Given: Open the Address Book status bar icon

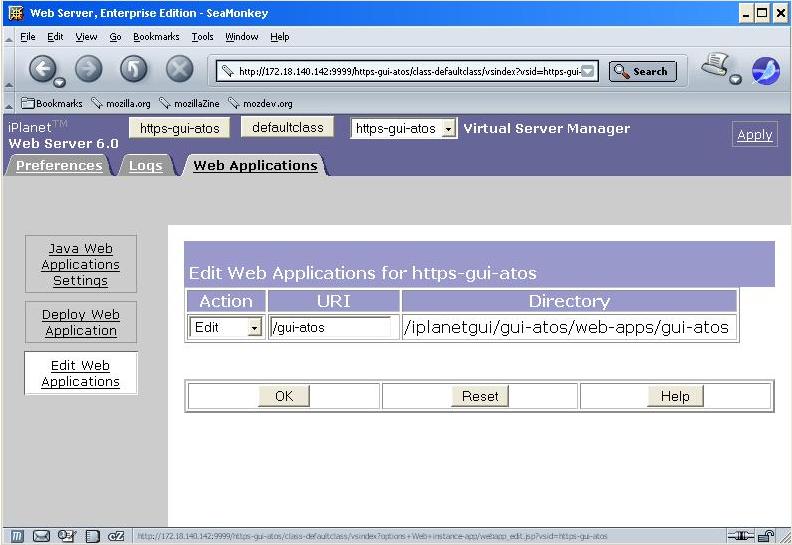Looking at the screenshot, I should coord(92,536).
